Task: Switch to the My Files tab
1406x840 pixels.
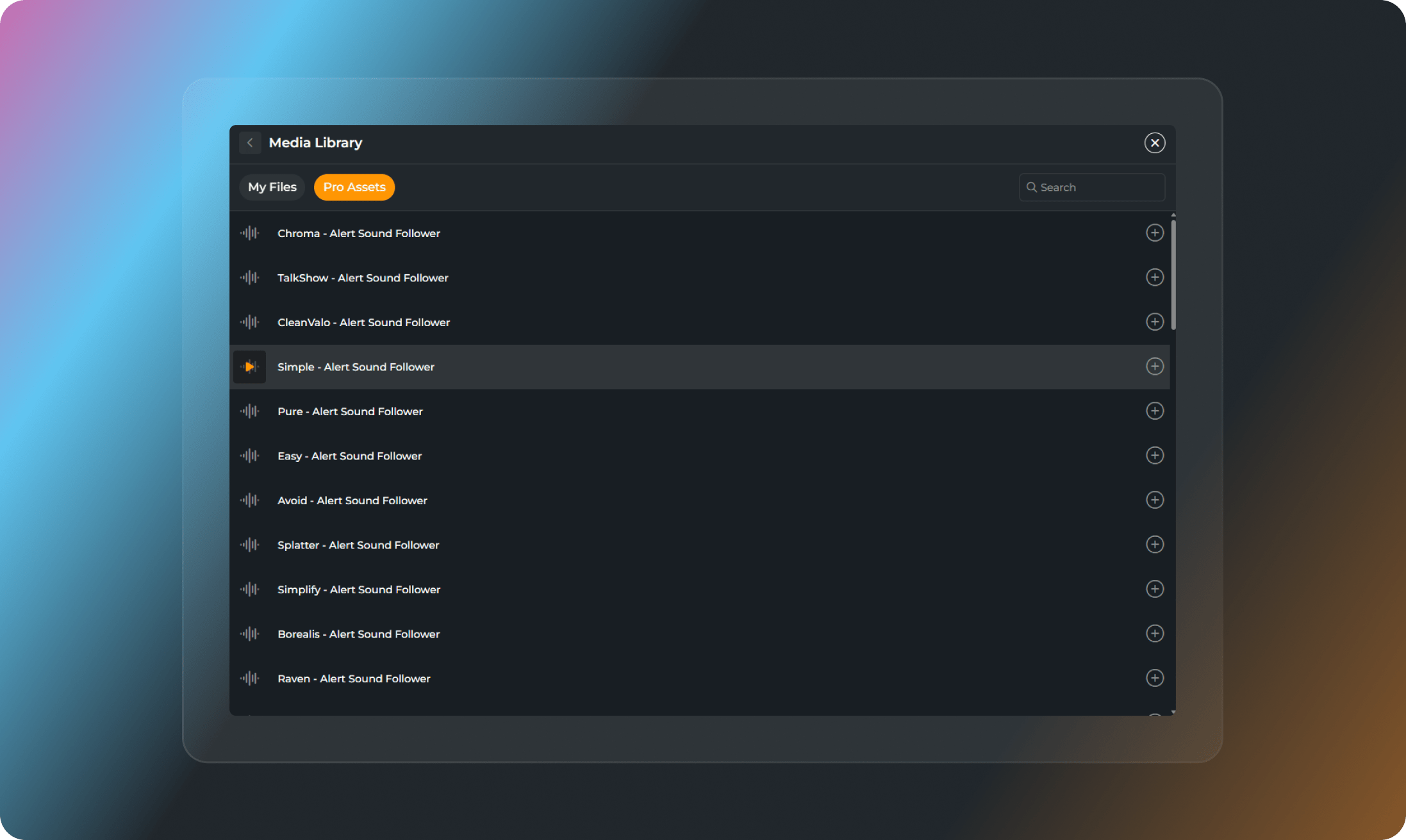Action: (272, 187)
